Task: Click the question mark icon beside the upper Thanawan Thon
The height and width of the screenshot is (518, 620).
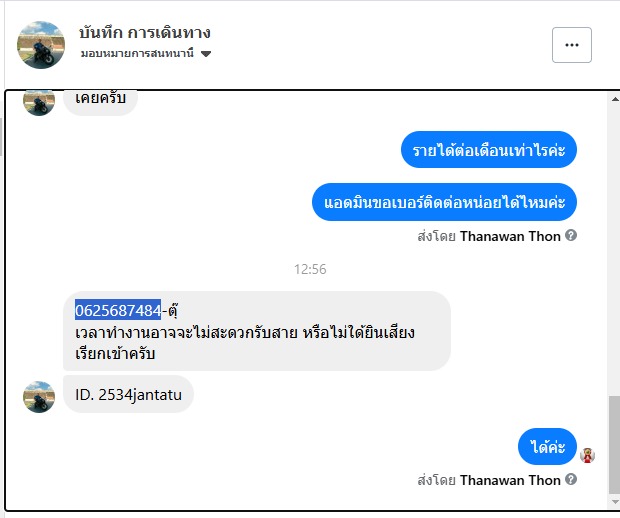Action: tap(571, 235)
